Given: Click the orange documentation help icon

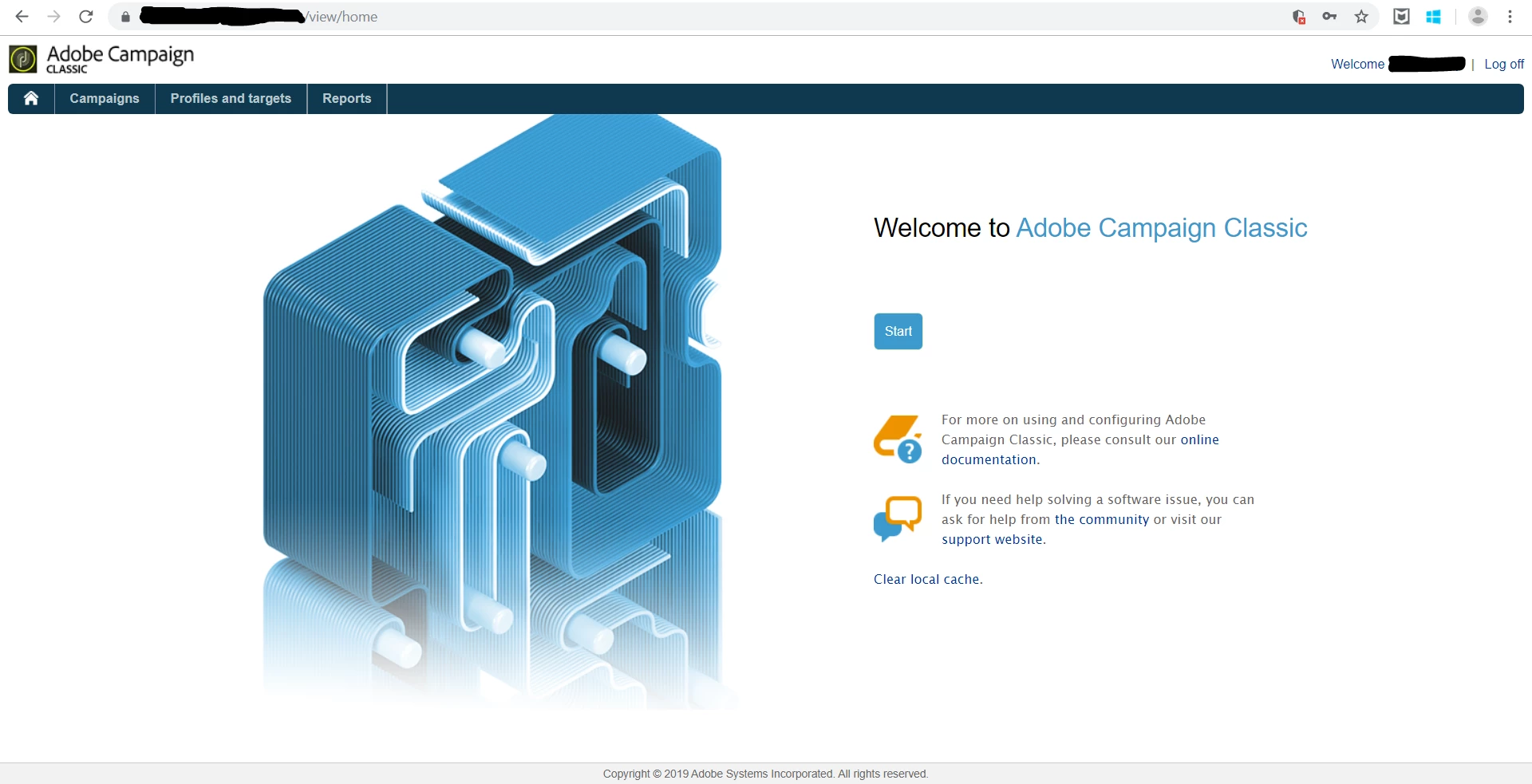Looking at the screenshot, I should pos(898,439).
